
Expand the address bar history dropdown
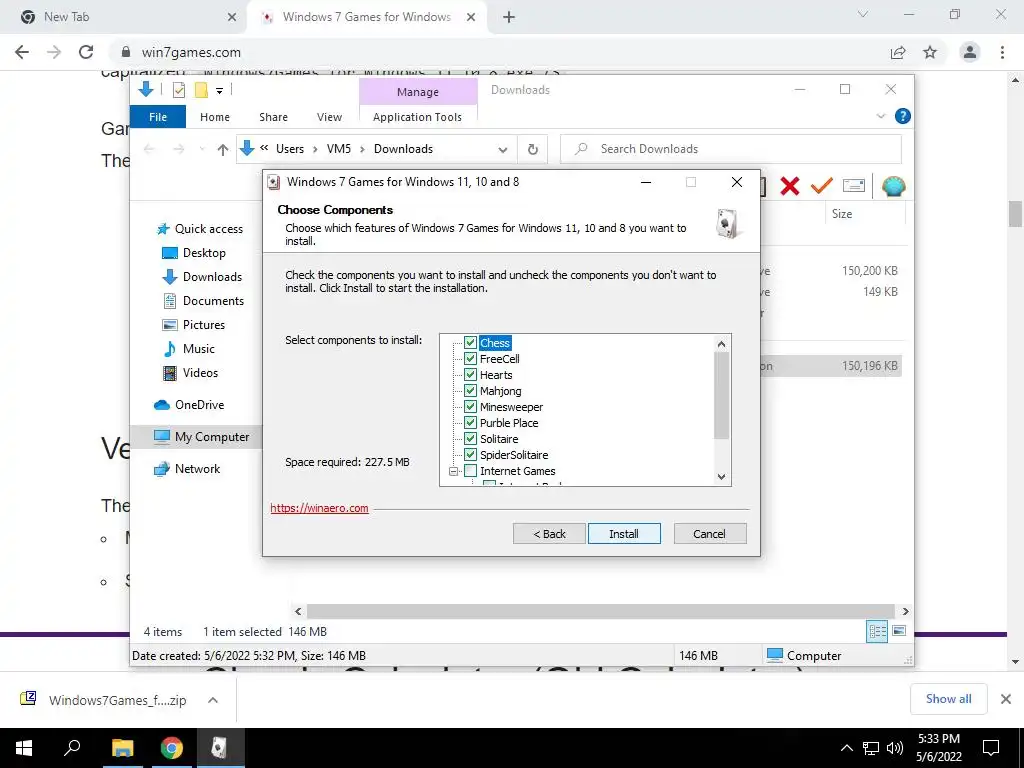(x=503, y=150)
